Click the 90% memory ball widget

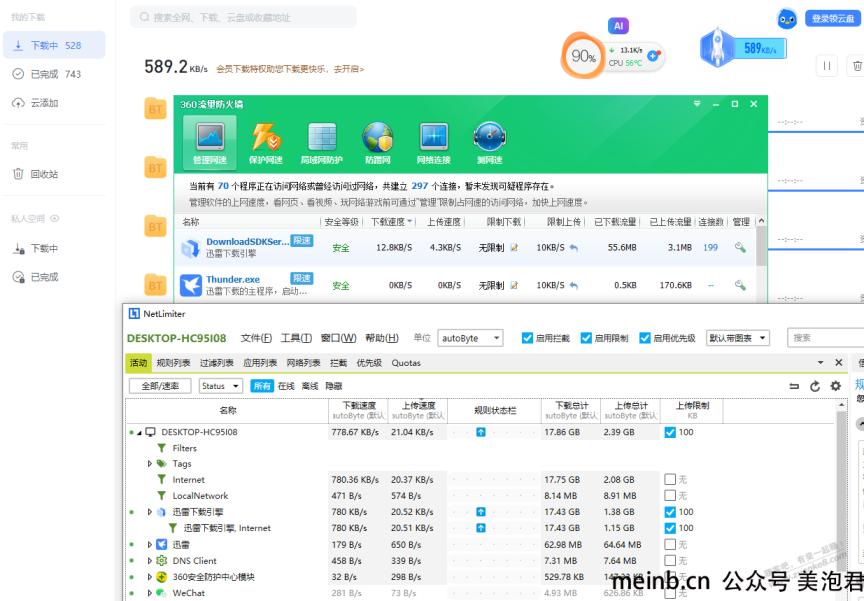click(x=583, y=56)
